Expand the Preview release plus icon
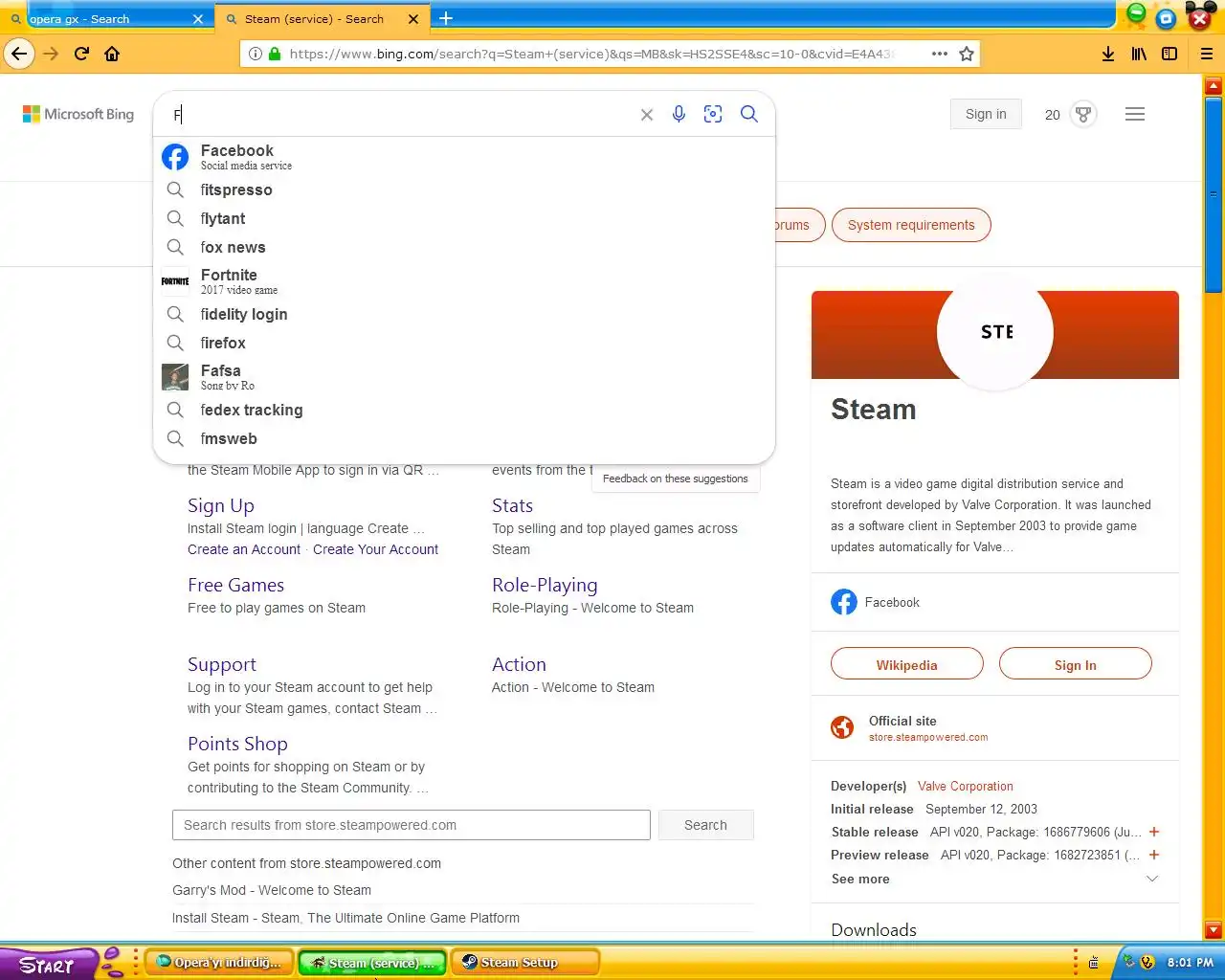Viewport: 1225px width, 980px height. [1154, 855]
